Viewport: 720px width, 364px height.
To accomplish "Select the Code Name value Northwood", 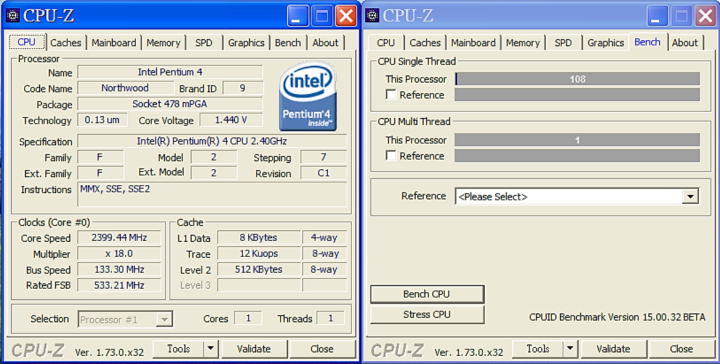I will click(125, 88).
